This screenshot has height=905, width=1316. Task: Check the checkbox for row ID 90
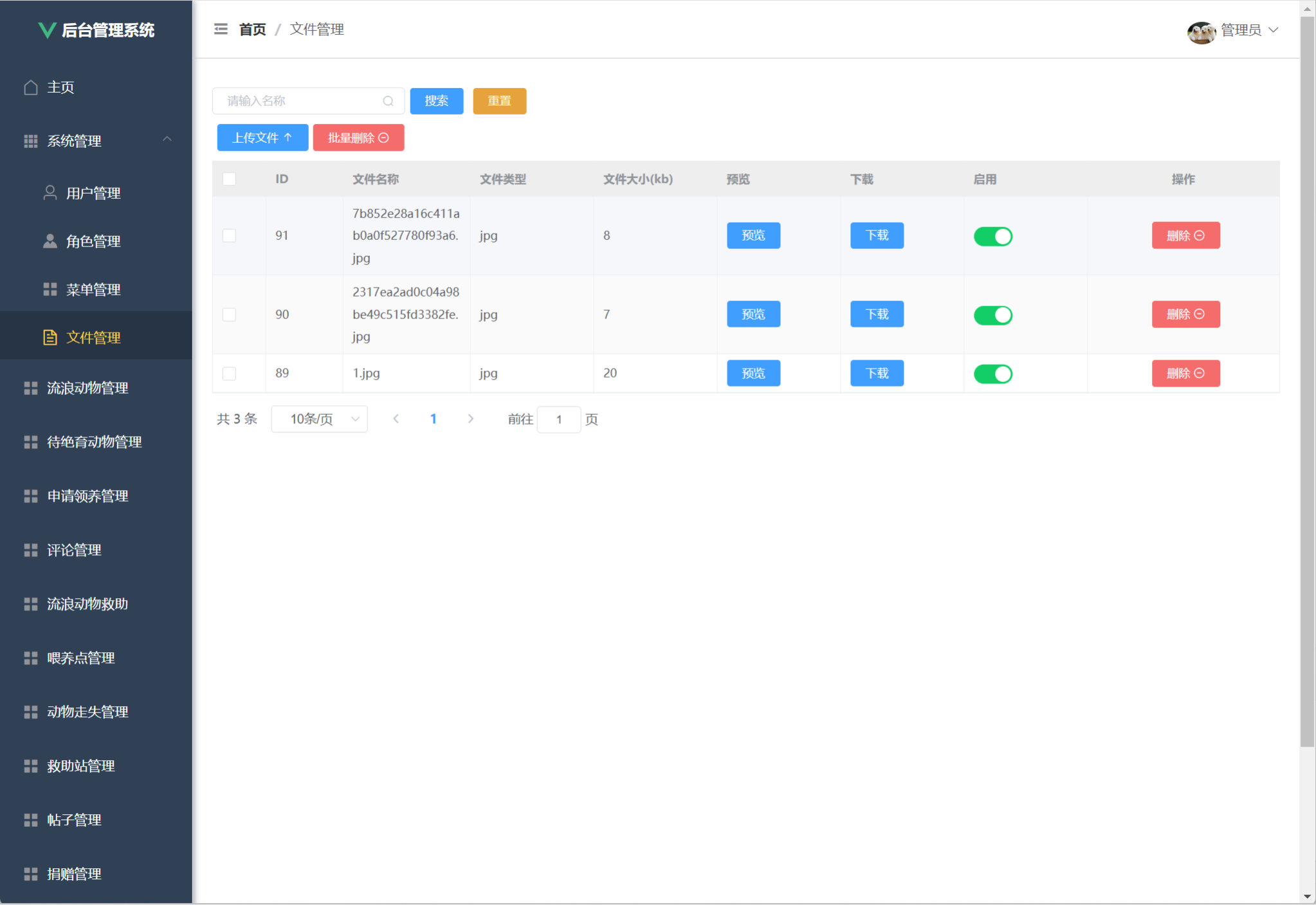click(229, 315)
